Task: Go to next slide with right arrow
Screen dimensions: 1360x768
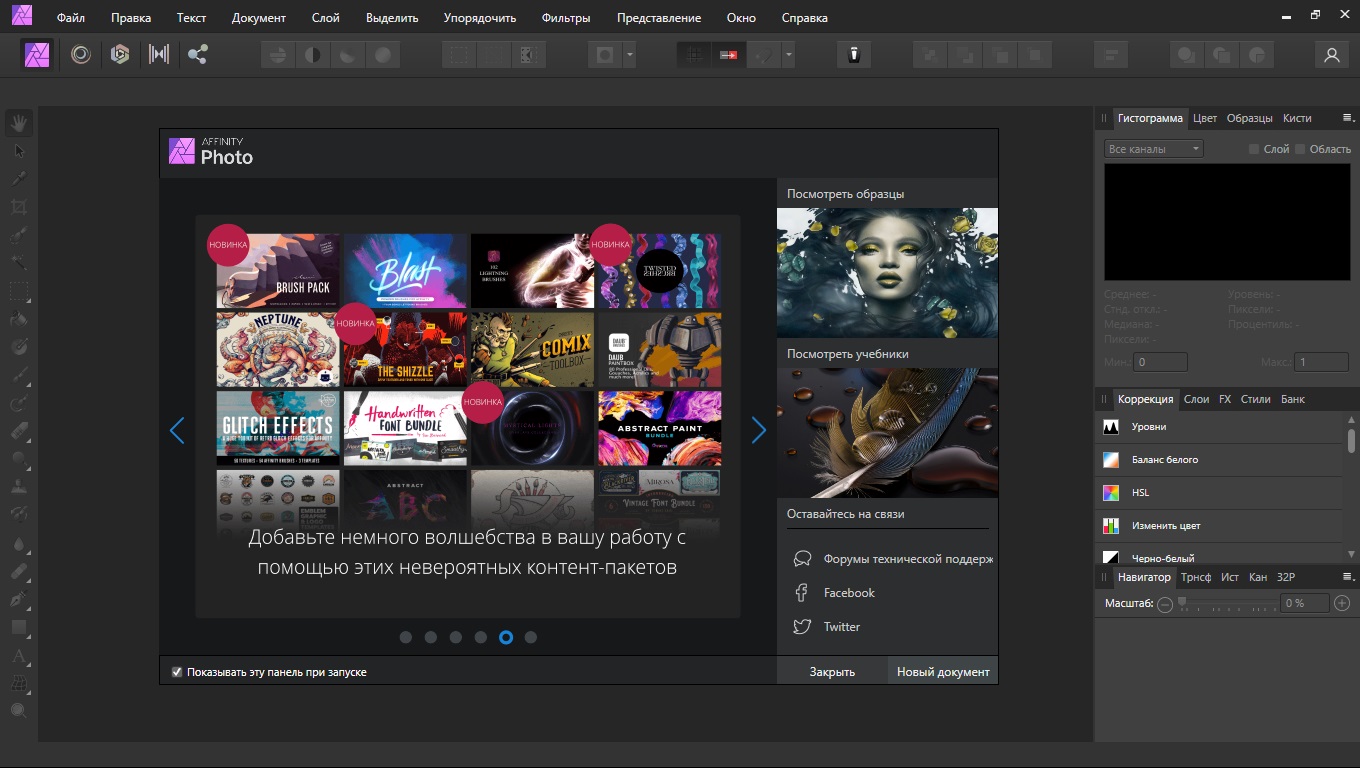Action: [758, 431]
